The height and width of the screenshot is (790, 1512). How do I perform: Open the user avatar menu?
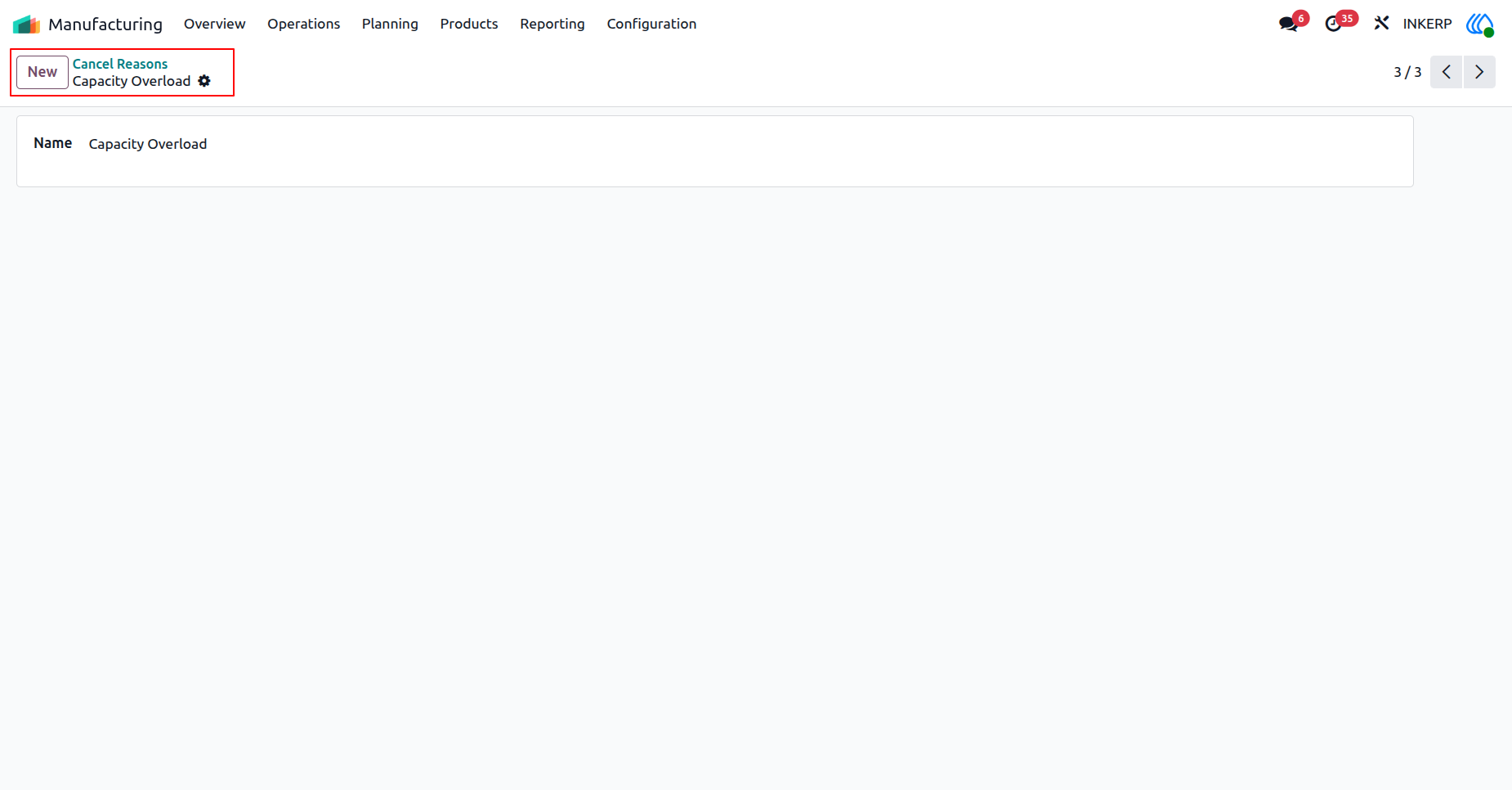pyautogui.click(x=1480, y=24)
